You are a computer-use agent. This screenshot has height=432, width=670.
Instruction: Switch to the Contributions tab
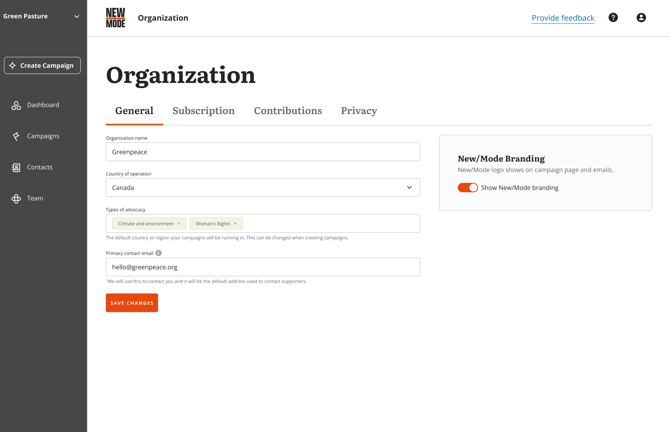point(287,111)
